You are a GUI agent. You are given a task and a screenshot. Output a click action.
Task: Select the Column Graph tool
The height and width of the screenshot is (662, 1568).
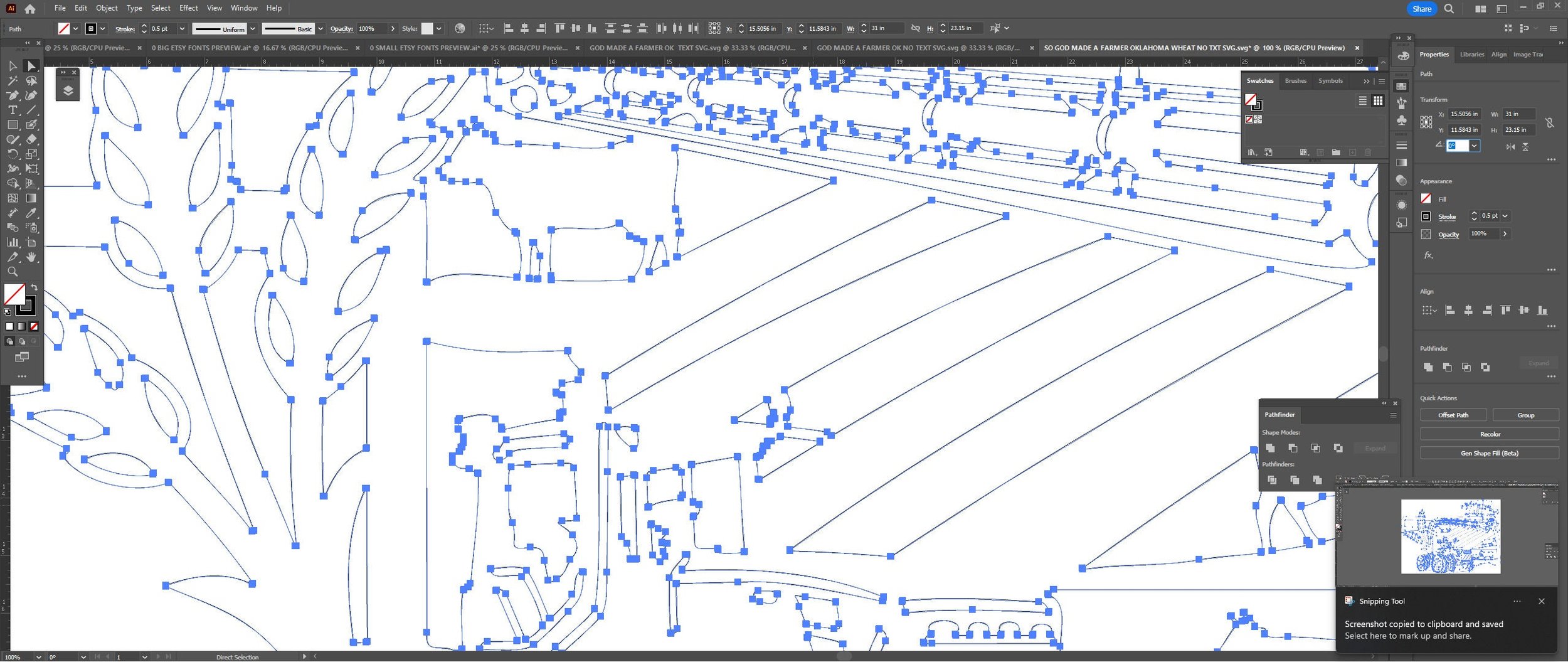13,243
